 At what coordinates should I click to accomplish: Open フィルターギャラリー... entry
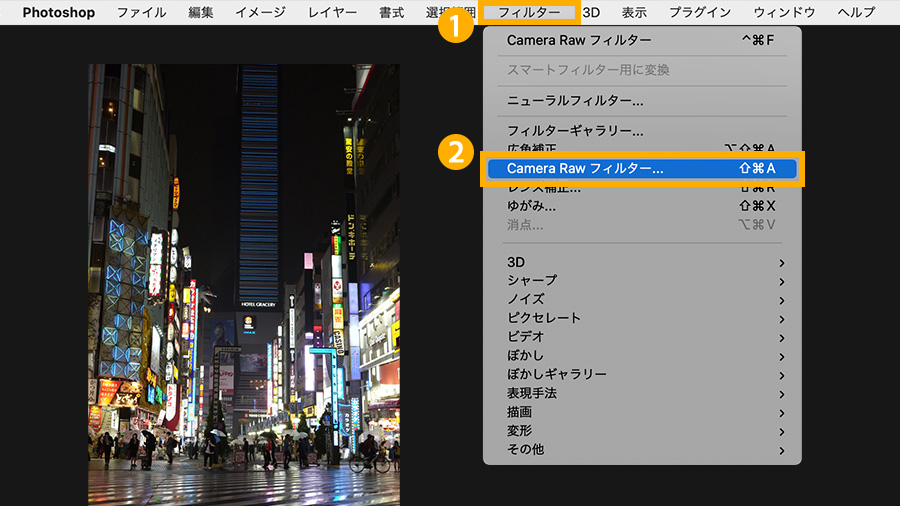pyautogui.click(x=642, y=131)
